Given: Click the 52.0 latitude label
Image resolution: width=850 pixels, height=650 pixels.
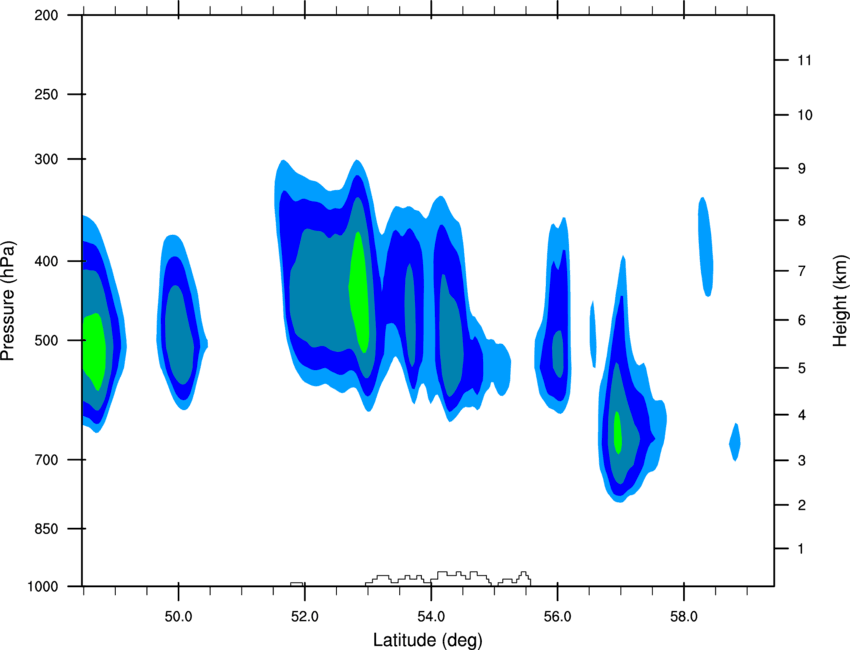Looking at the screenshot, I should [x=305, y=617].
